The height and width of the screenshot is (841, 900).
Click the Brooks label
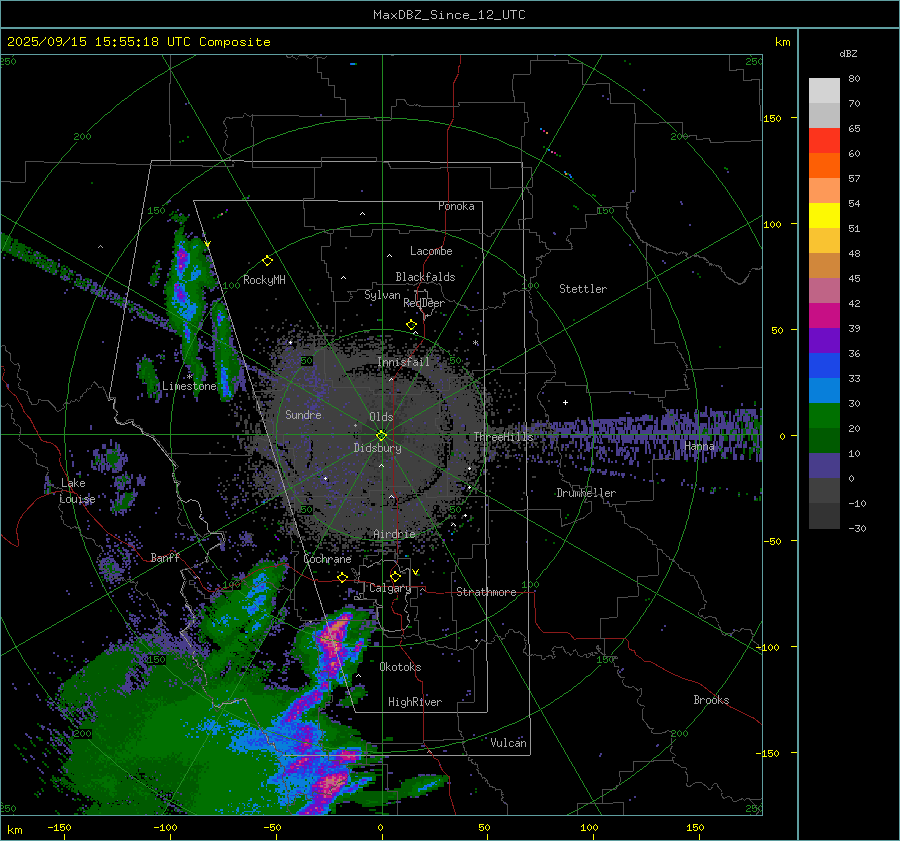711,700
